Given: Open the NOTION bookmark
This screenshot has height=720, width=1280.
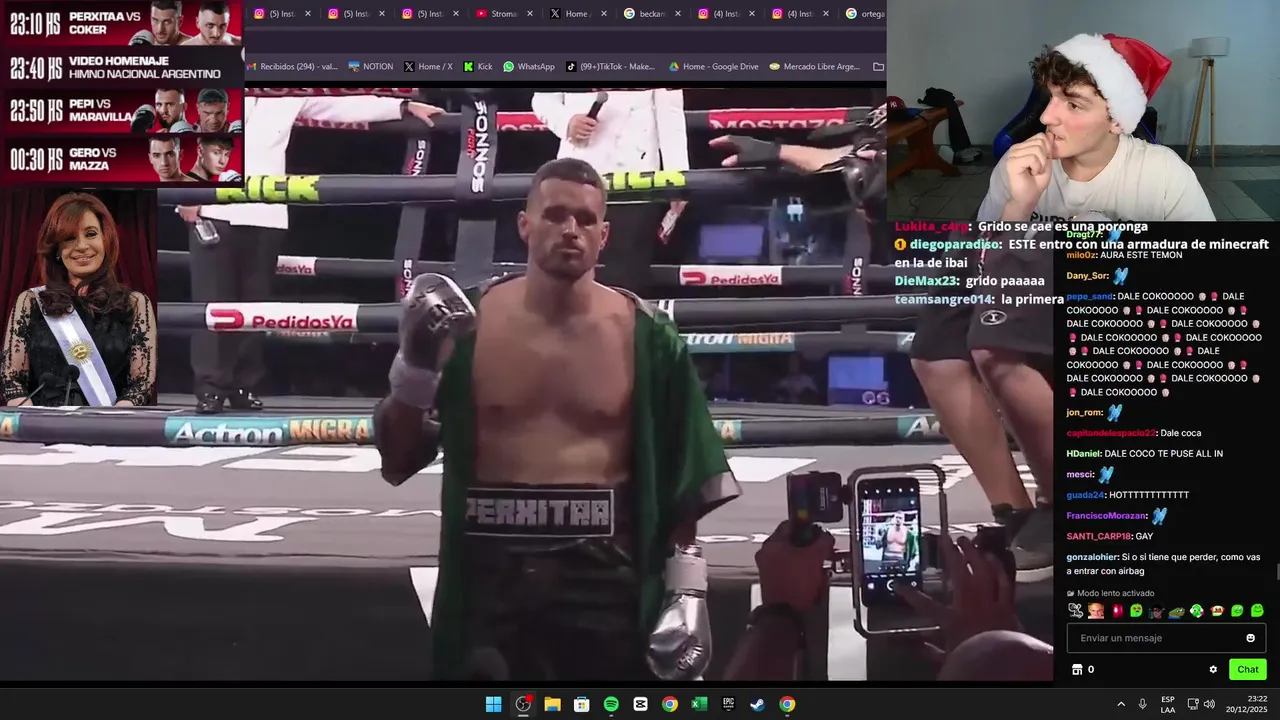Looking at the screenshot, I should pyautogui.click(x=370, y=67).
